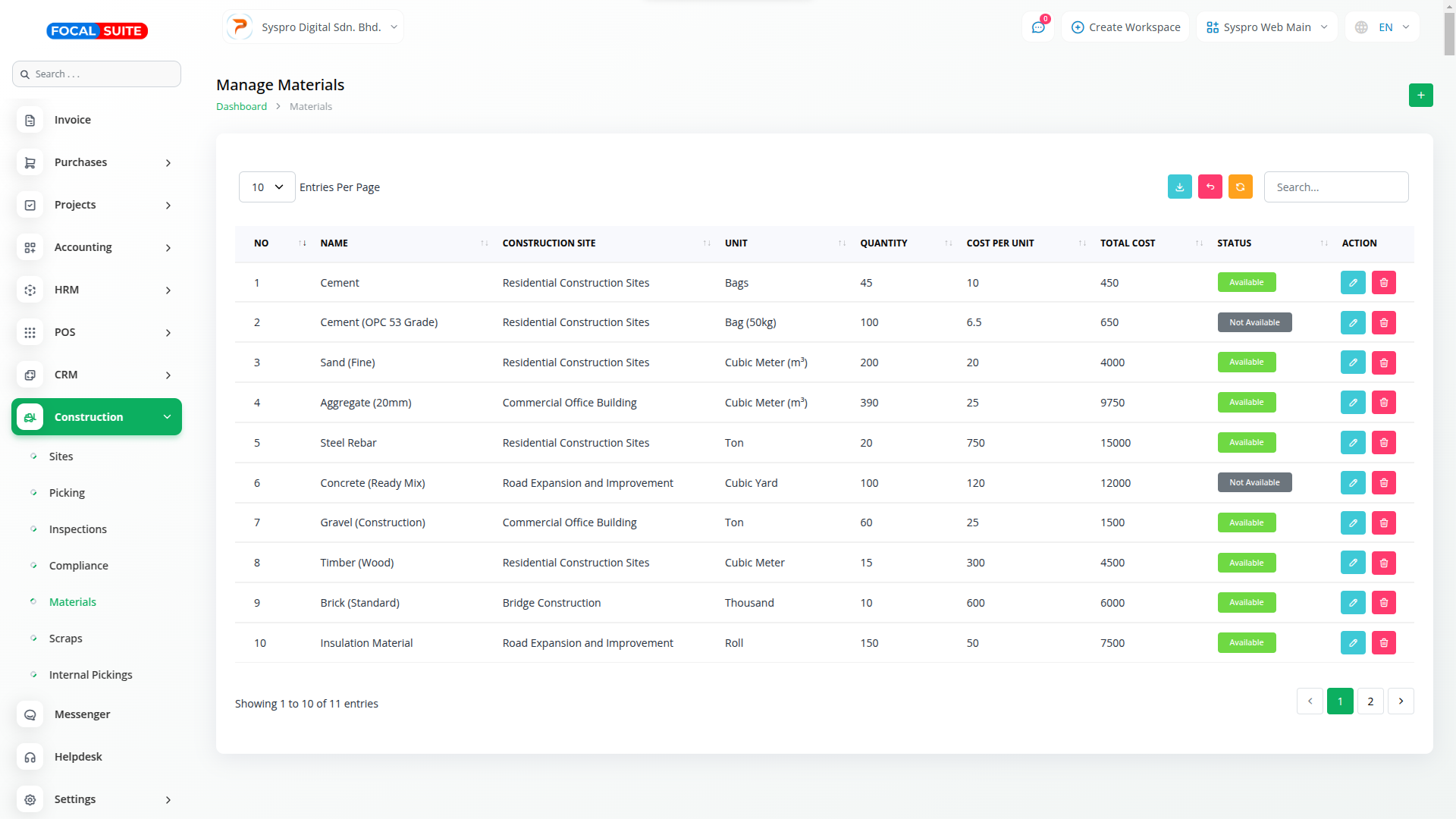Image resolution: width=1456 pixels, height=819 pixels.
Task: Delete the Steel Rebar material
Action: click(1383, 443)
